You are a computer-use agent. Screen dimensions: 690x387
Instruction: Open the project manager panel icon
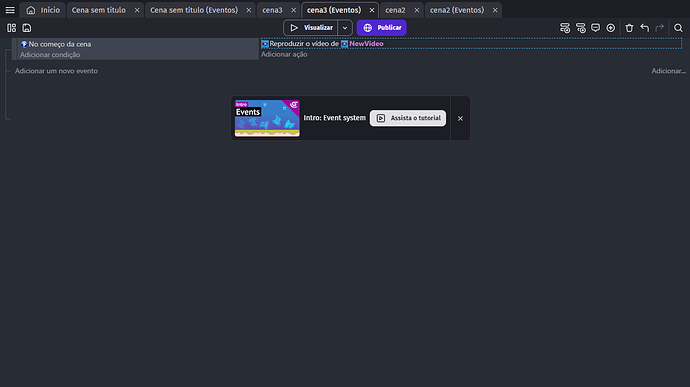pyautogui.click(x=11, y=28)
